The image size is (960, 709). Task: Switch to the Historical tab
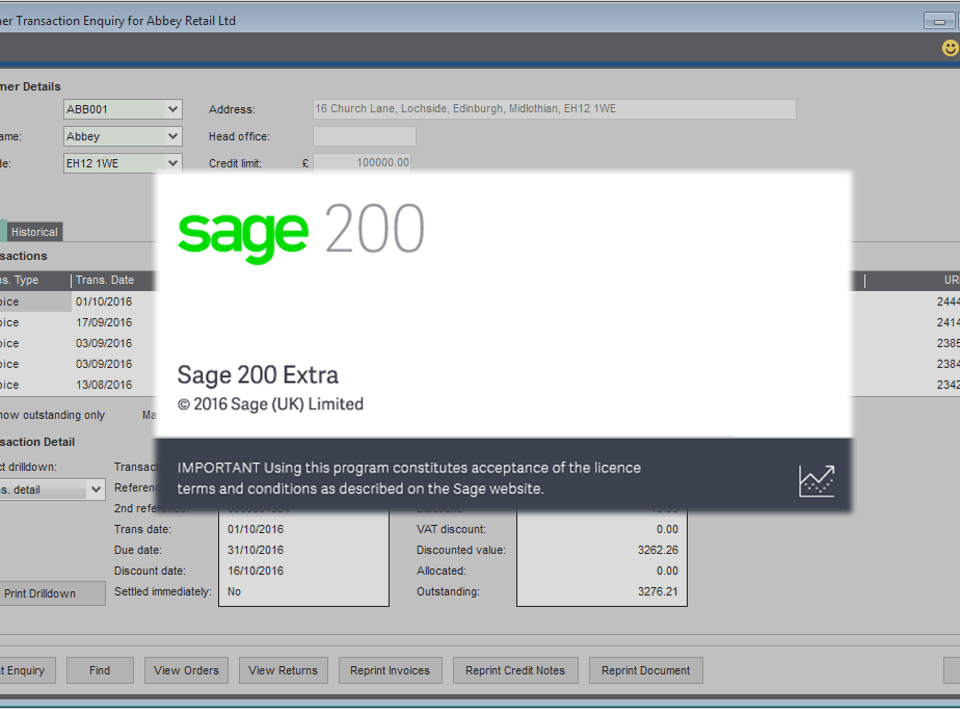point(34,232)
